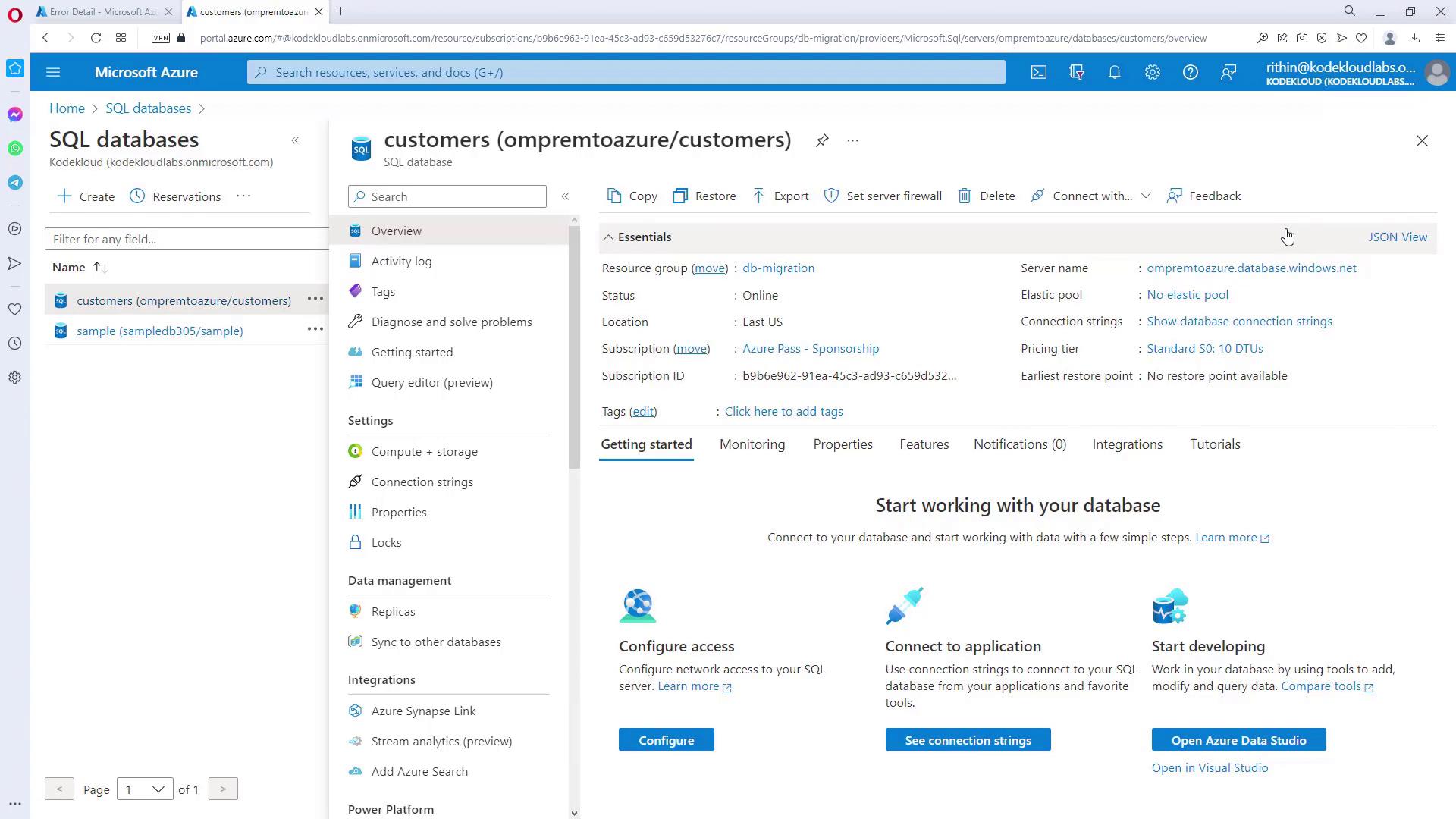
Task: Open the ompremtoazure.database.windows.net server link
Action: tap(1251, 268)
